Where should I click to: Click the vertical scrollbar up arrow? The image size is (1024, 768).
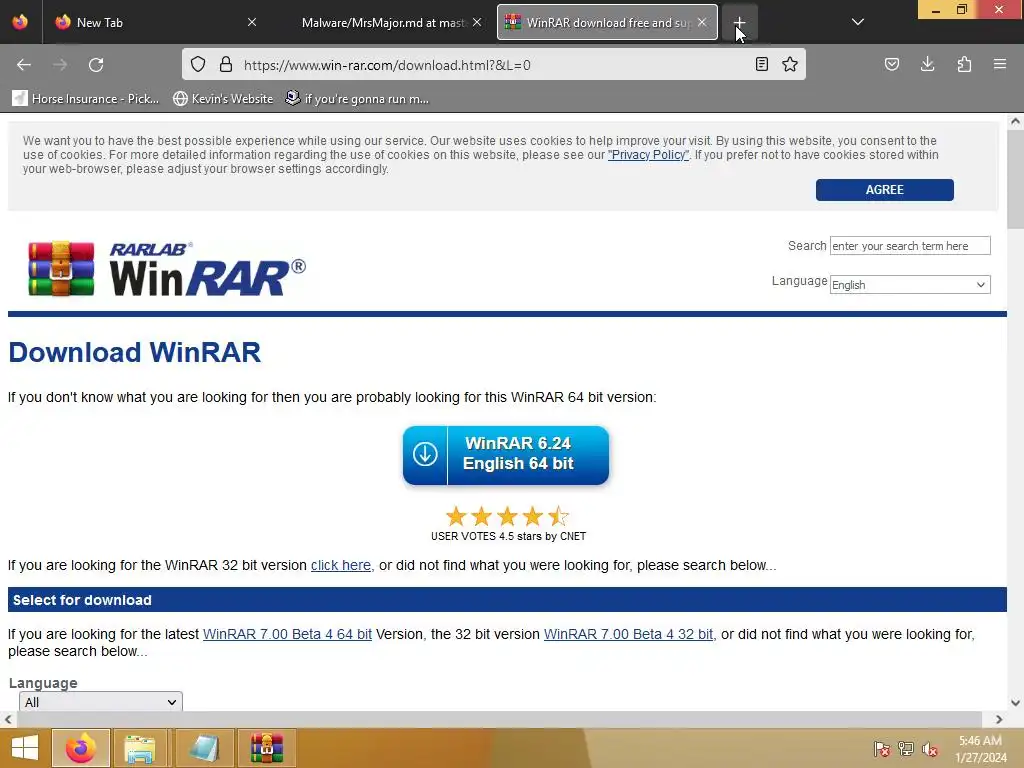(1015, 121)
